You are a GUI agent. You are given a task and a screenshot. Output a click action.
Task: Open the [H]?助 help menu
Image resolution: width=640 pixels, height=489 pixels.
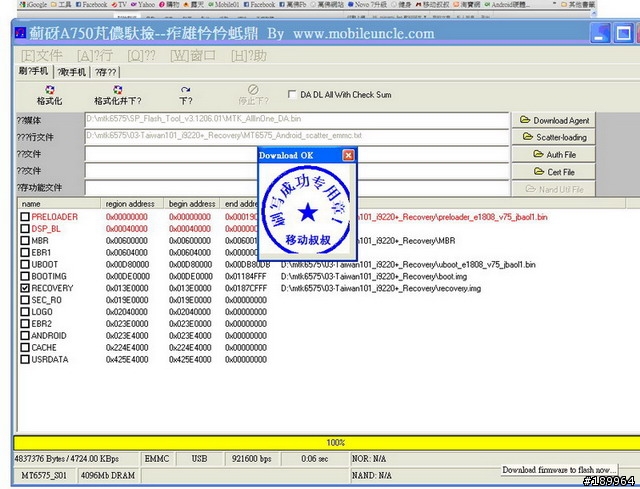pos(249,56)
